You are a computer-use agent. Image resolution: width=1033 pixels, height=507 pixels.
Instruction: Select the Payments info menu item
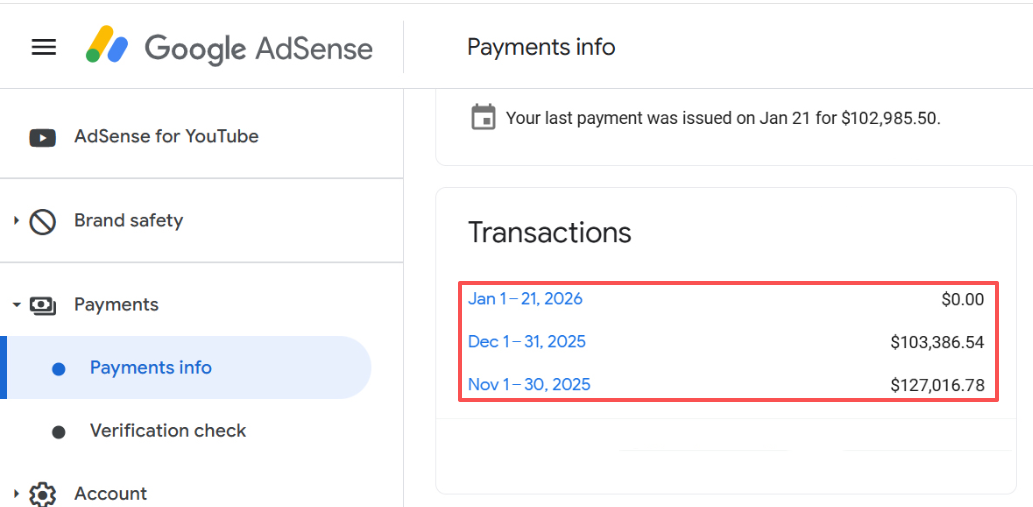point(151,368)
